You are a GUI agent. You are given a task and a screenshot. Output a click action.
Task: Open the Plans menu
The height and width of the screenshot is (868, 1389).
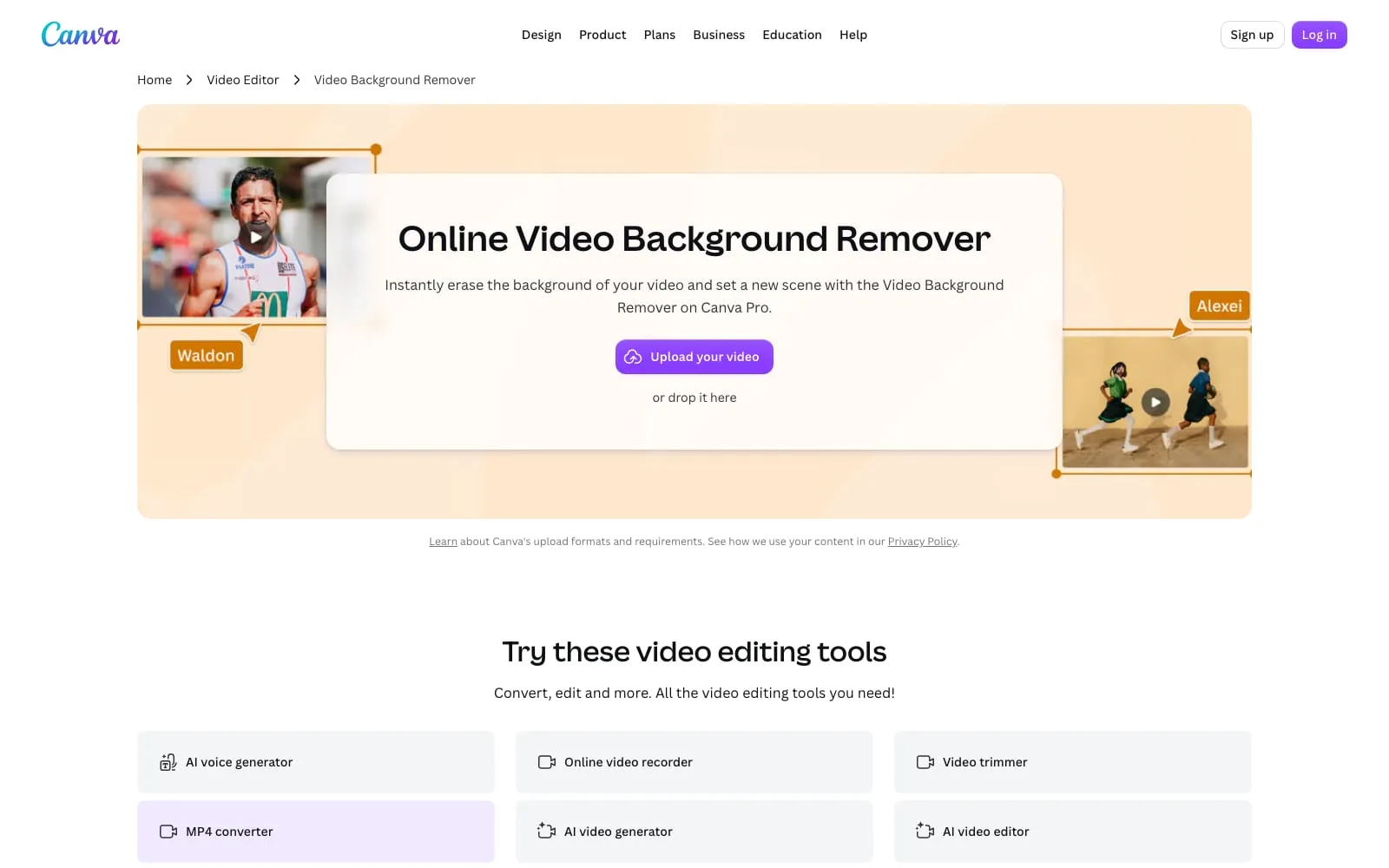coord(659,35)
